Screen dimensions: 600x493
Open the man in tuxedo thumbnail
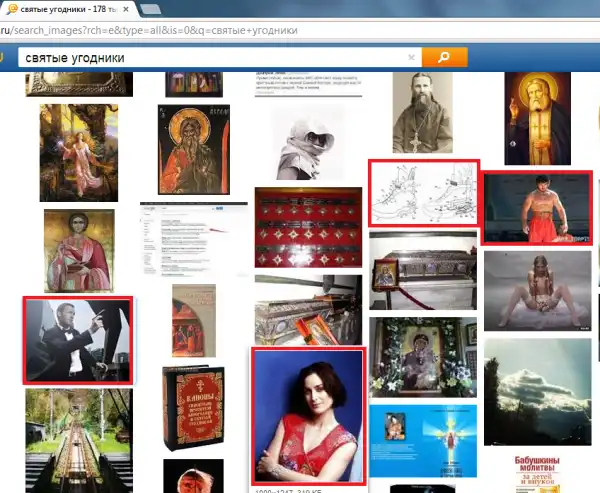click(x=78, y=340)
